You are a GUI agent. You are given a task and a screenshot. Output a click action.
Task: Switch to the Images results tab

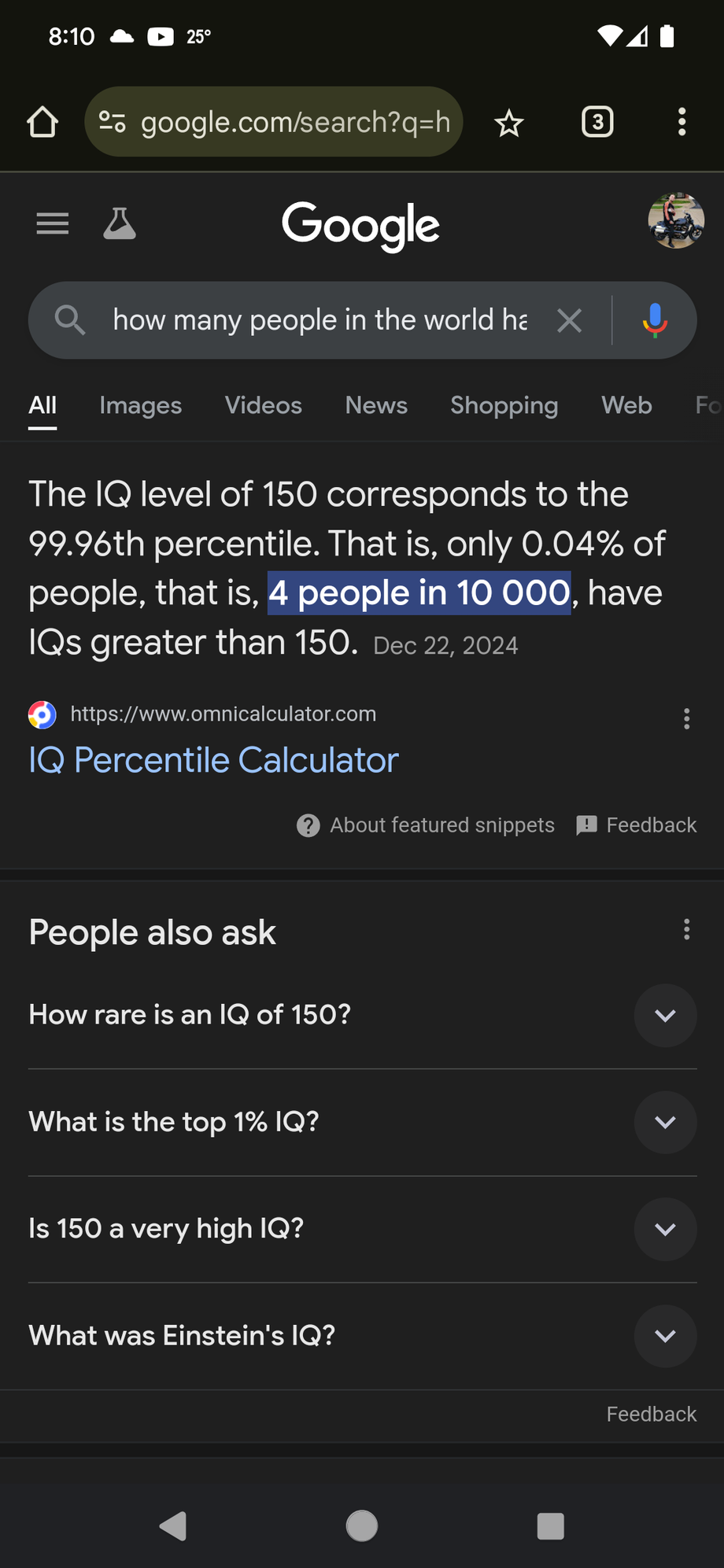click(x=140, y=405)
